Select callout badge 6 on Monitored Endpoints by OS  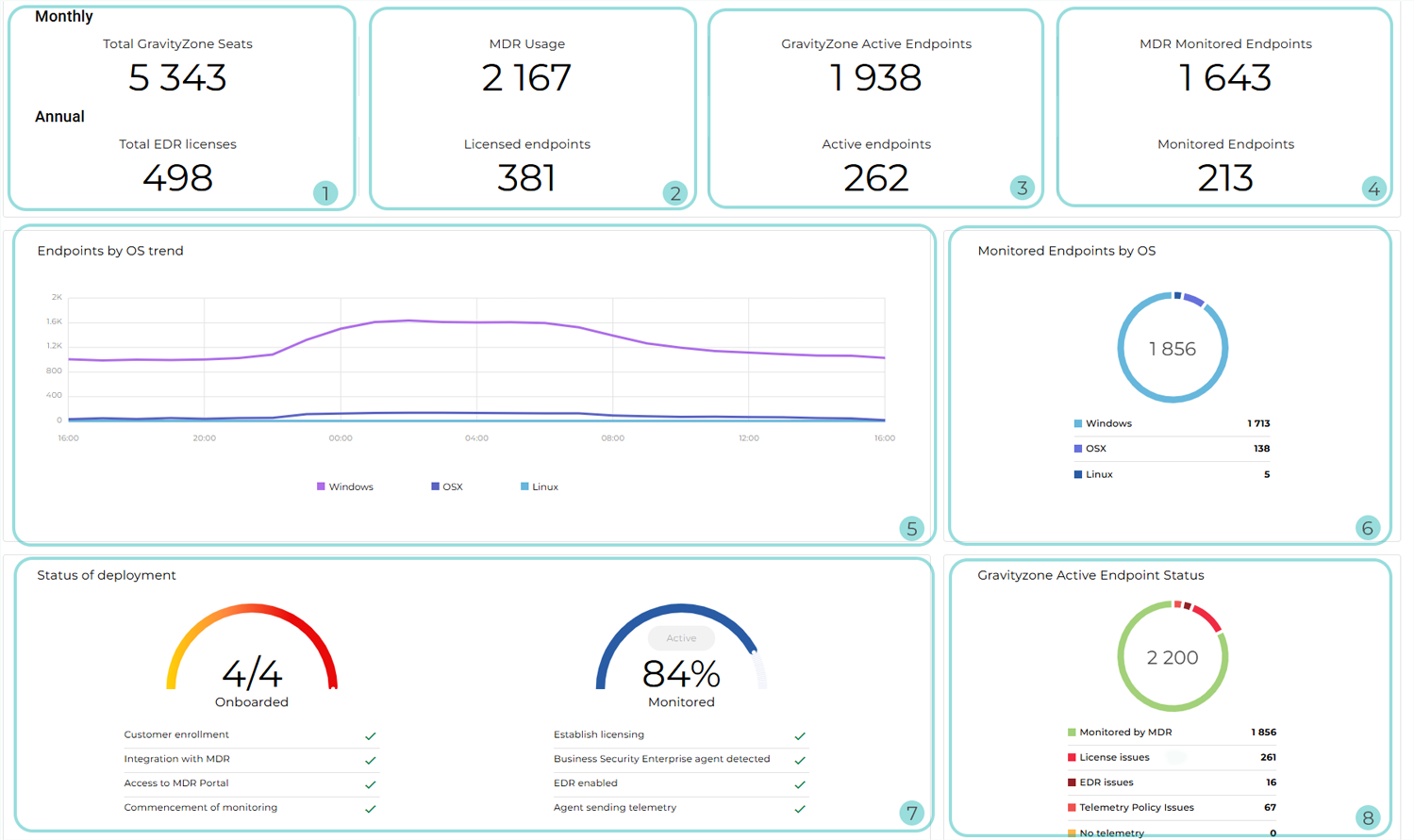coord(1367,528)
